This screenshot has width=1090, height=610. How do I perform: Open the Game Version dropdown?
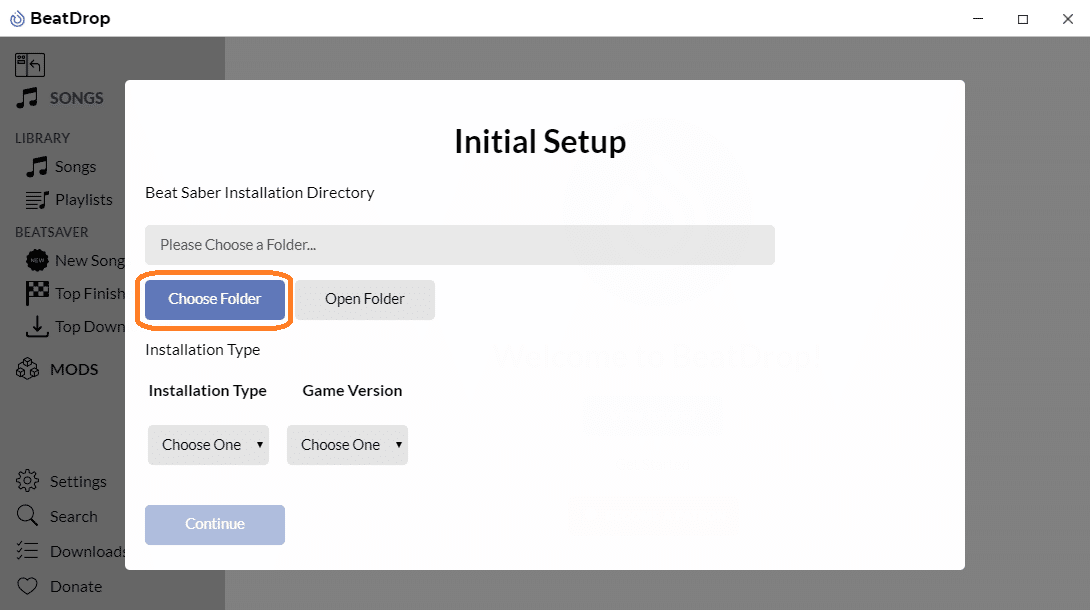point(348,445)
